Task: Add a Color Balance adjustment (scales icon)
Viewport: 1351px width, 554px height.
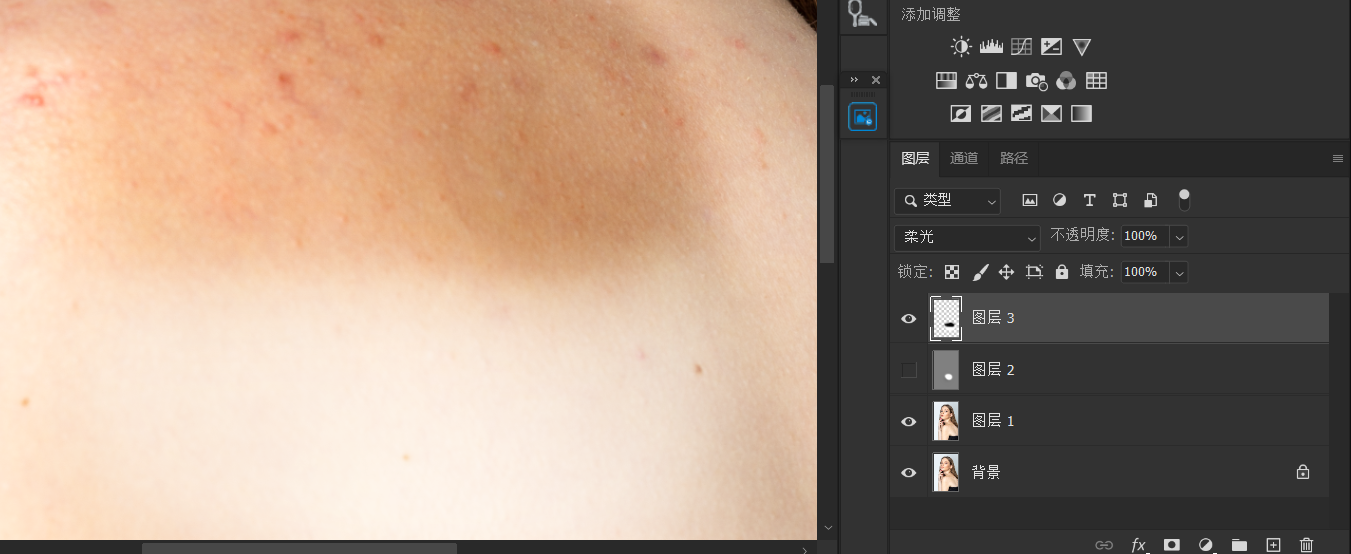Action: (x=976, y=80)
